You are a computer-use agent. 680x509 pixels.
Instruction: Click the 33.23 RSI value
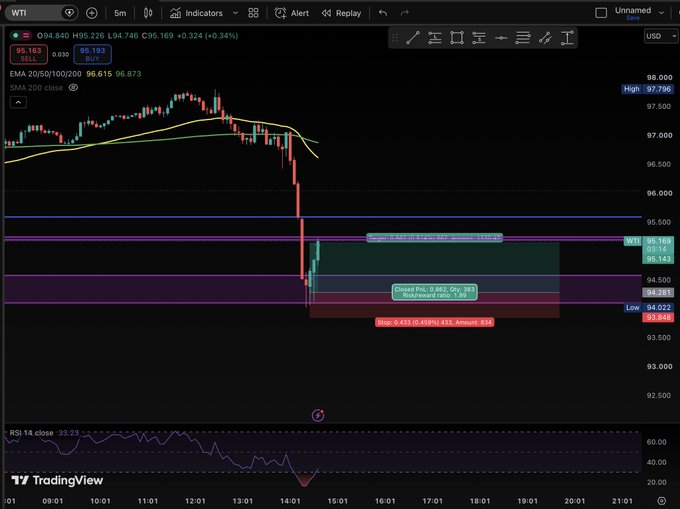tap(69, 433)
